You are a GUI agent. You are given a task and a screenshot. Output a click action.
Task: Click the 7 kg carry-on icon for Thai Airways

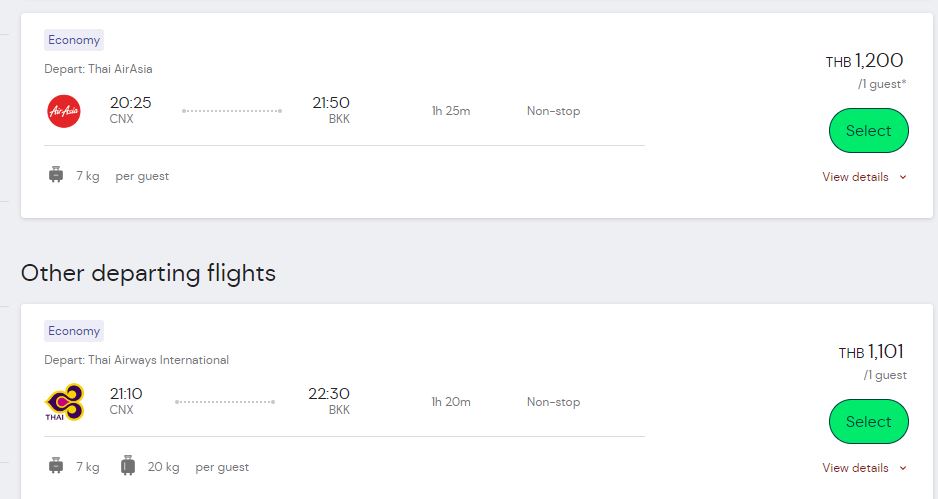click(56, 465)
